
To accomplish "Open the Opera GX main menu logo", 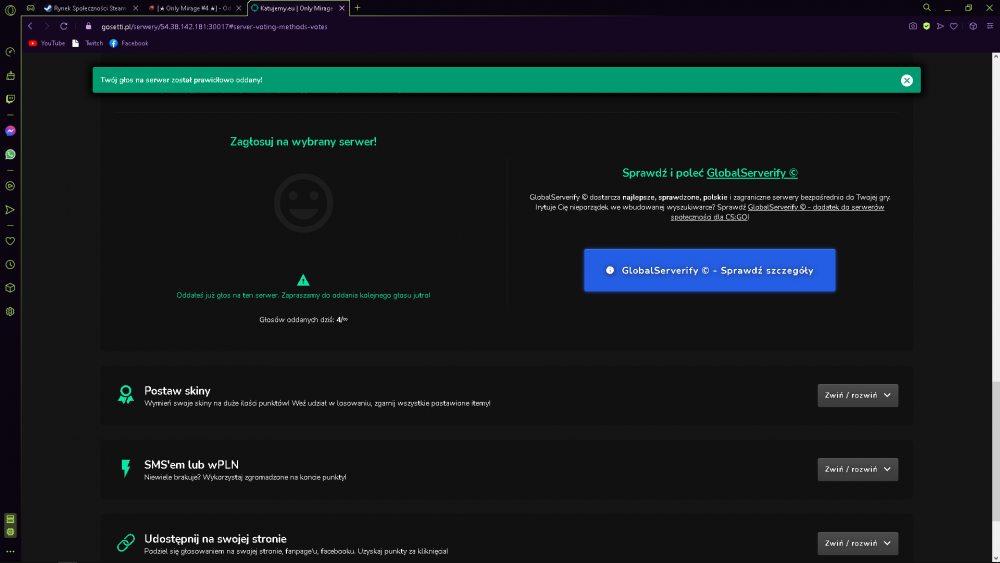I will [10, 10].
